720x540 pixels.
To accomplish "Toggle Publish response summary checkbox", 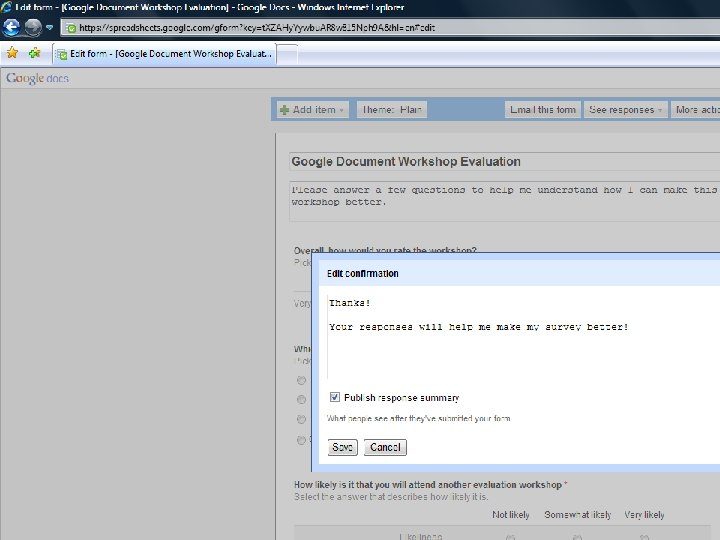I will 335,397.
